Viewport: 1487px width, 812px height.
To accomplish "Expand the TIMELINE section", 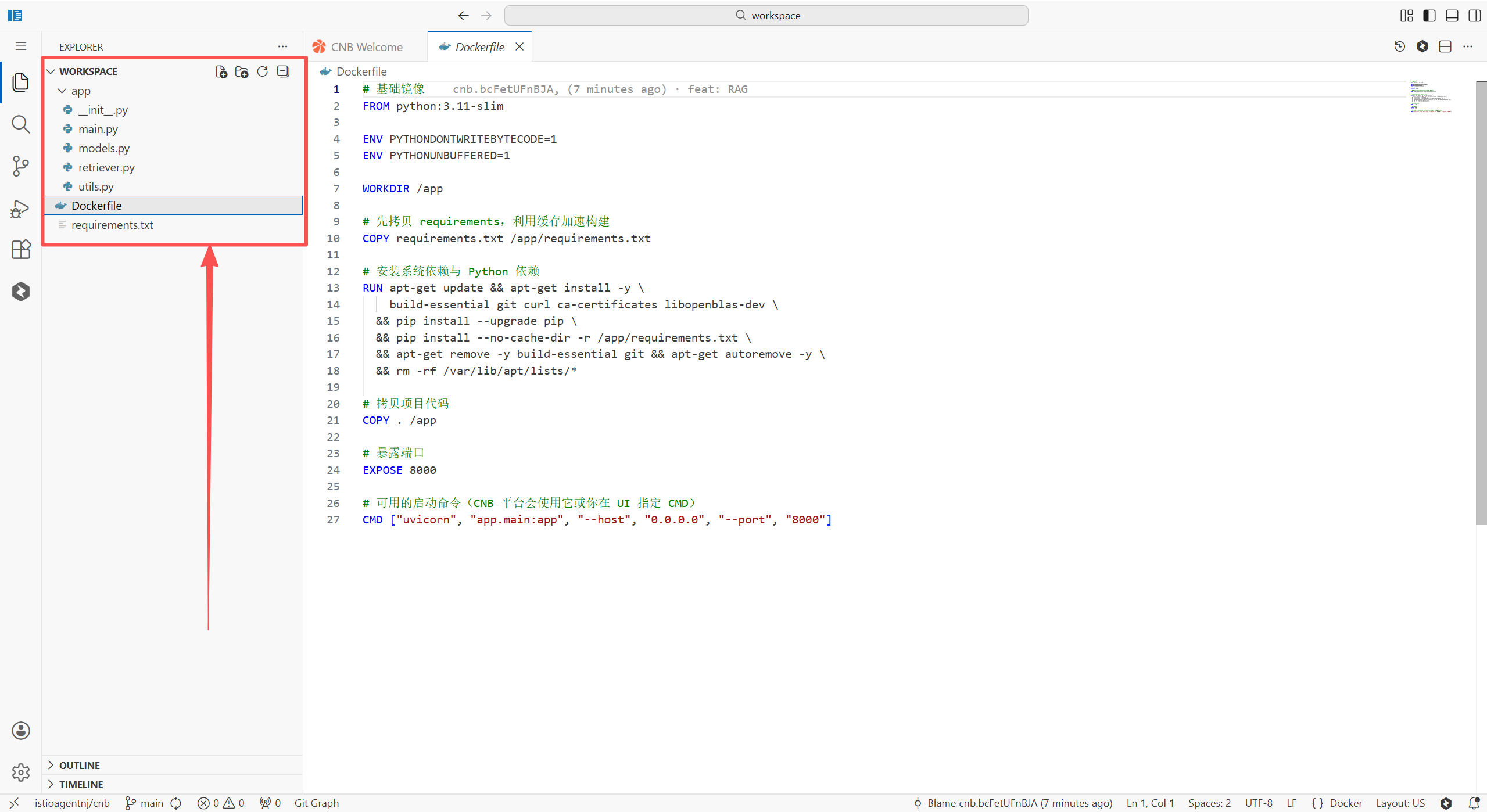I will (x=81, y=785).
